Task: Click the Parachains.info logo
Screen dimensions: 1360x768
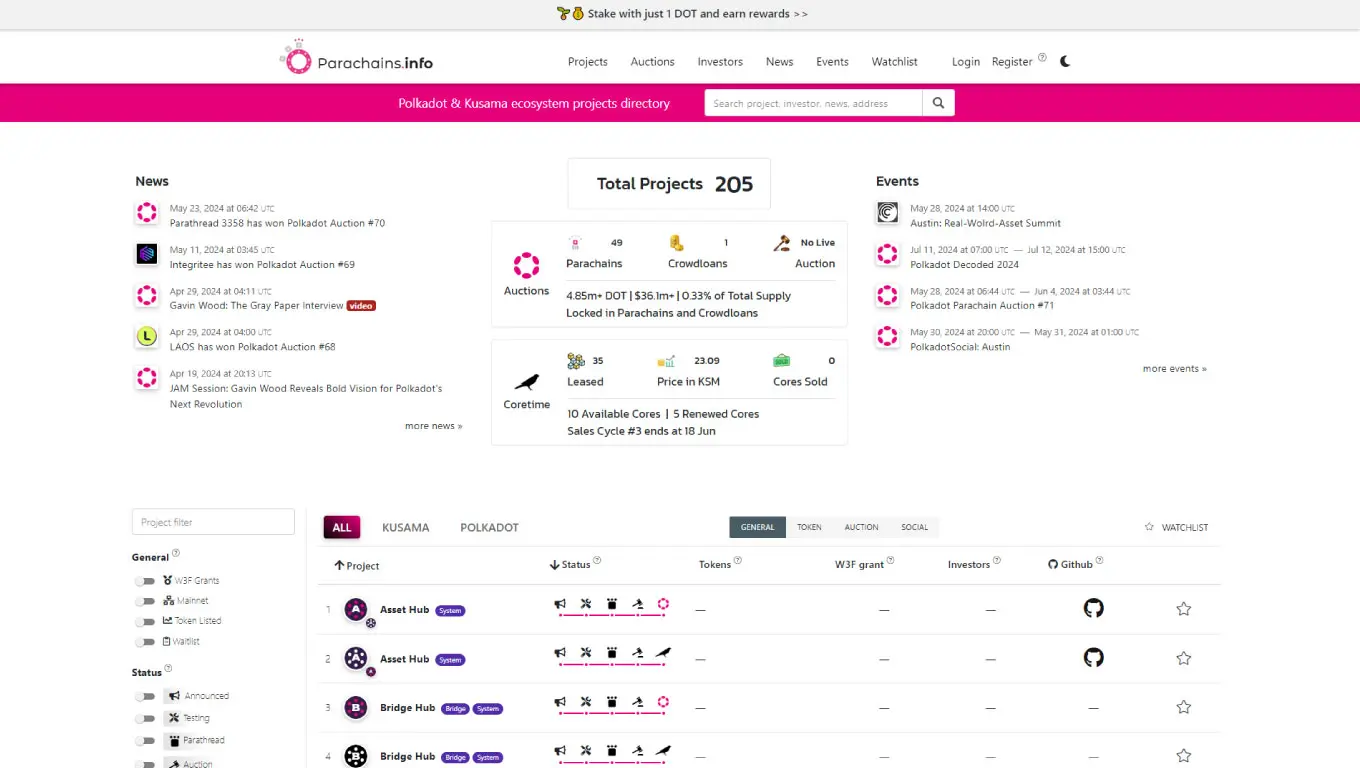Action: [x=356, y=59]
